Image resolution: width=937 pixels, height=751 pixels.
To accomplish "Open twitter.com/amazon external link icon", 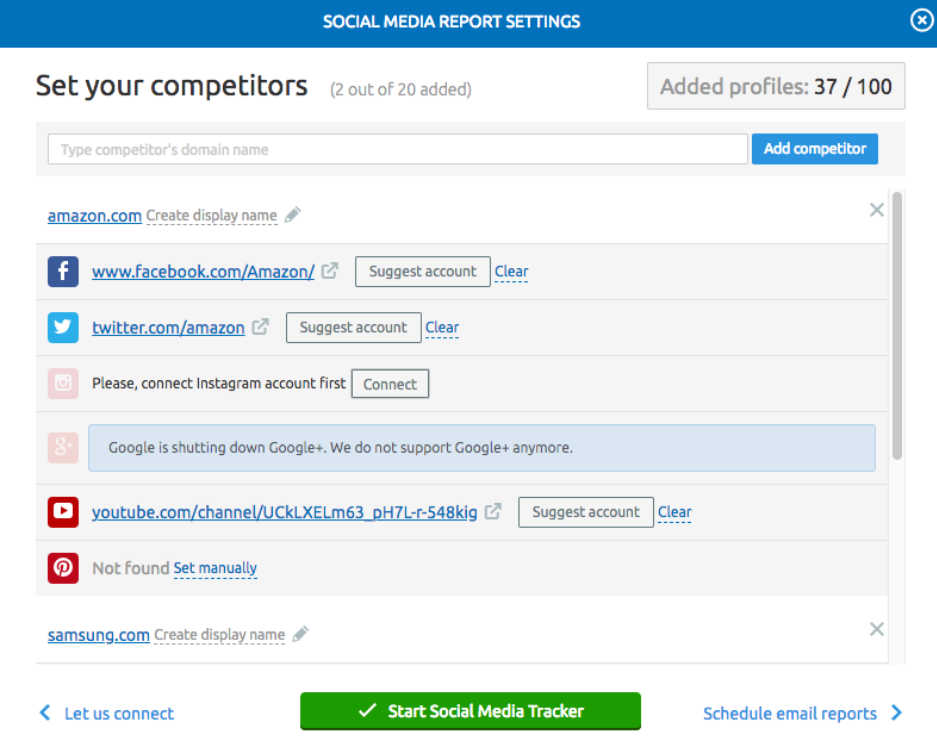I will pos(260,327).
